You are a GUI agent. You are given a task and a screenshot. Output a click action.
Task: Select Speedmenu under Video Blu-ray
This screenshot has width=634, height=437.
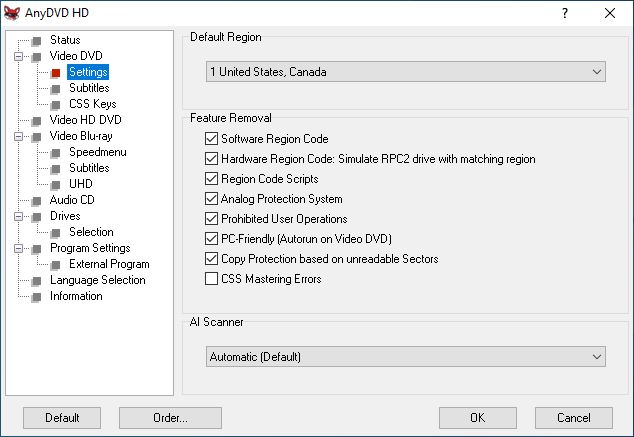pos(97,152)
